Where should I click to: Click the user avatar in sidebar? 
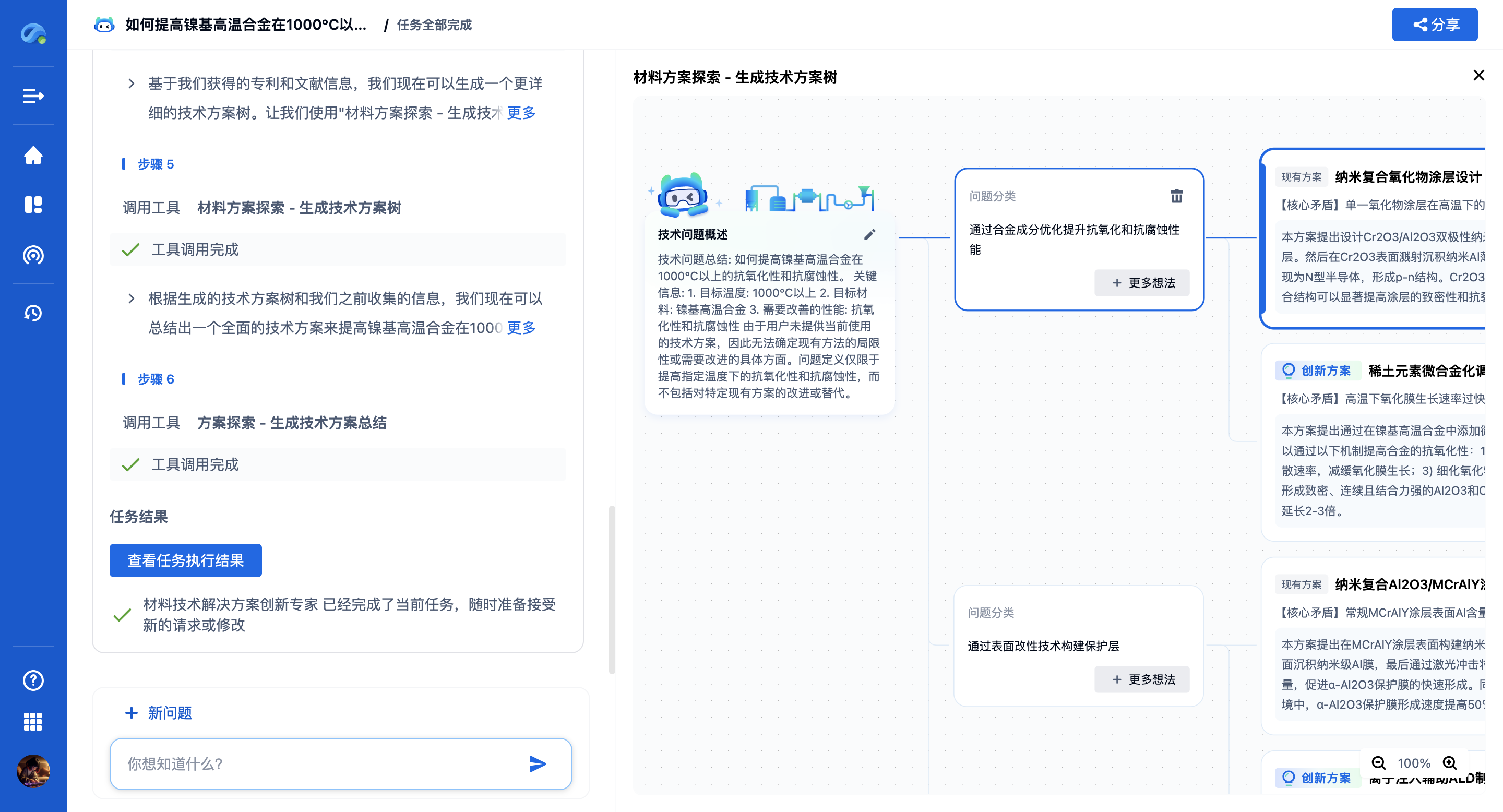[x=33, y=771]
